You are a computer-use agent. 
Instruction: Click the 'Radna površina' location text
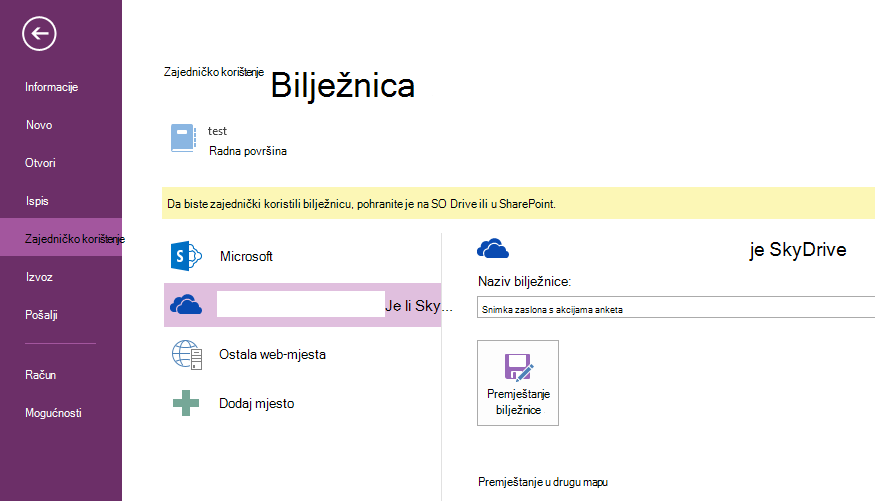(248, 151)
